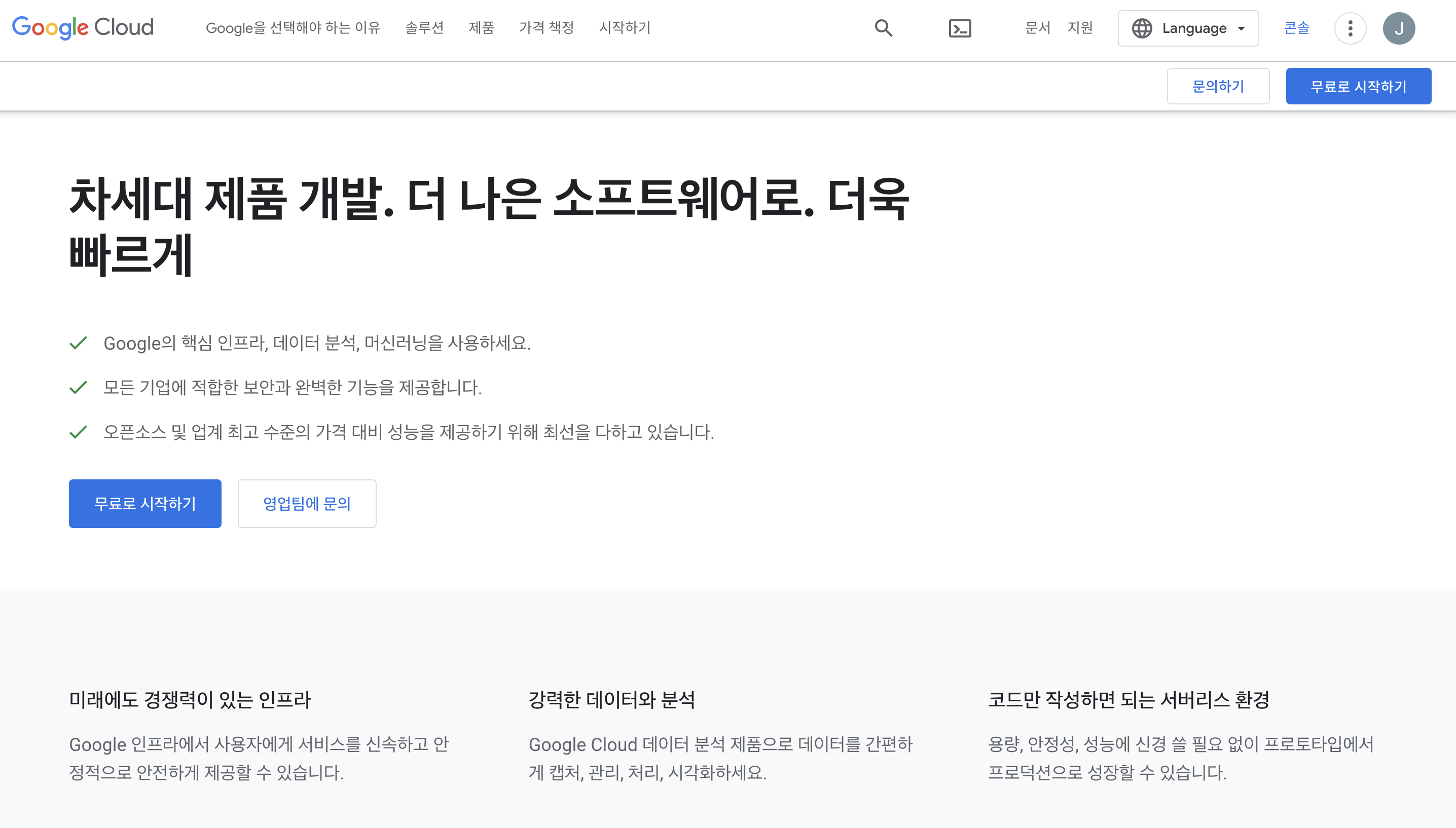This screenshot has width=1456, height=828.
Task: Select 시작하기 in the top navigation
Action: tap(624, 27)
